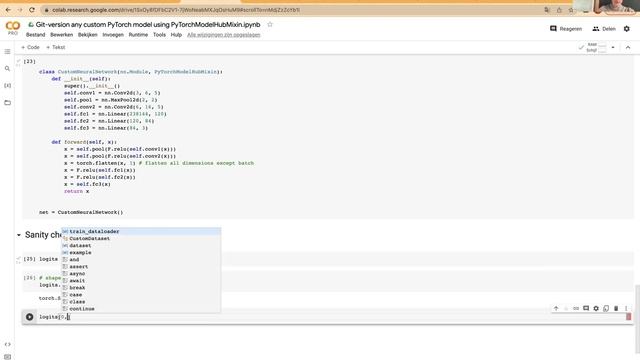640x360 pixels.
Task: Open the Invoegen menu
Action: pos(113,35)
